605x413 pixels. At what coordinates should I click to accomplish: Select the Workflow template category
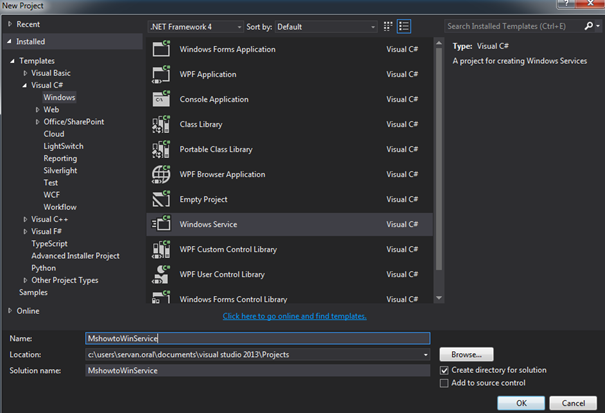tap(60, 207)
